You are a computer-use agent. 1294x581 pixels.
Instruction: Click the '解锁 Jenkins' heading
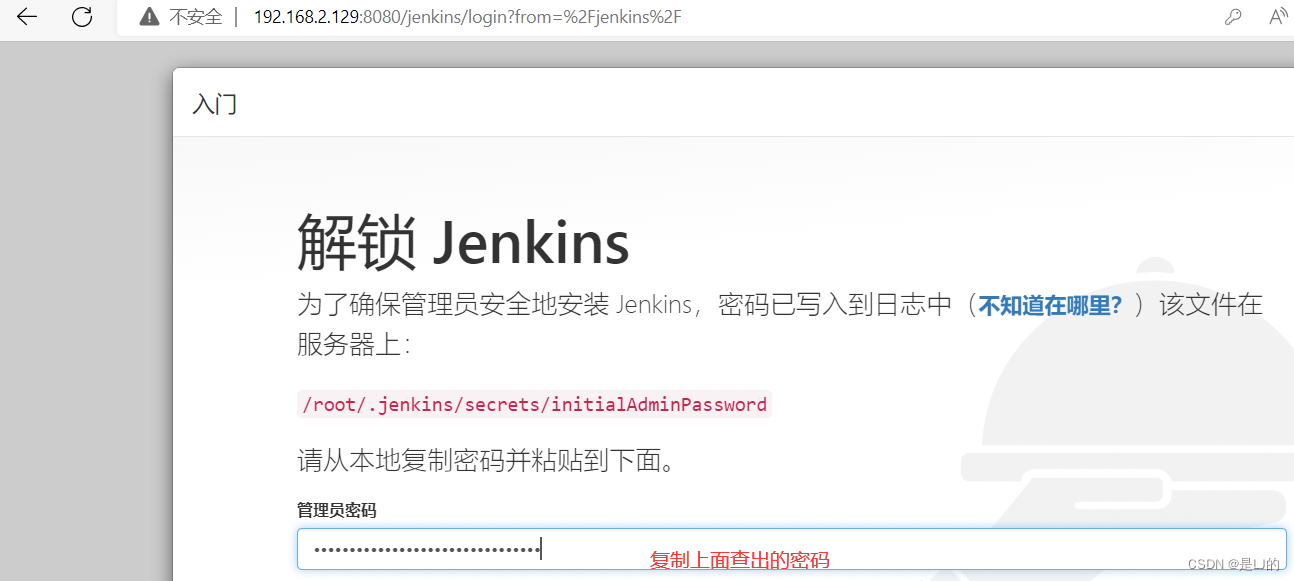point(463,242)
